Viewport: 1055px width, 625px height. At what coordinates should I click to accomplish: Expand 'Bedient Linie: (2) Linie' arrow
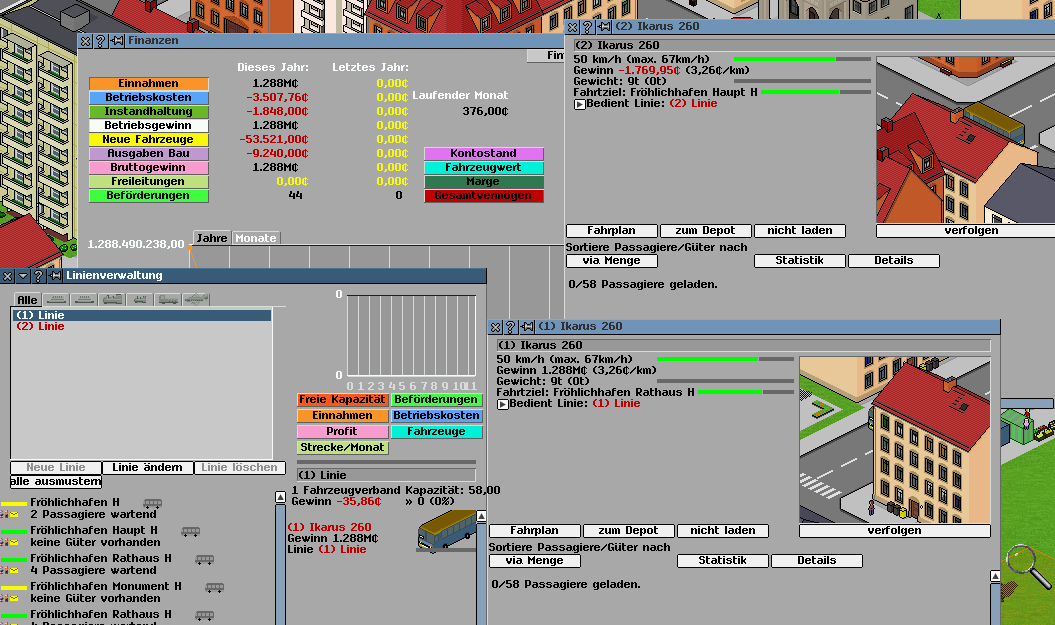click(x=580, y=104)
